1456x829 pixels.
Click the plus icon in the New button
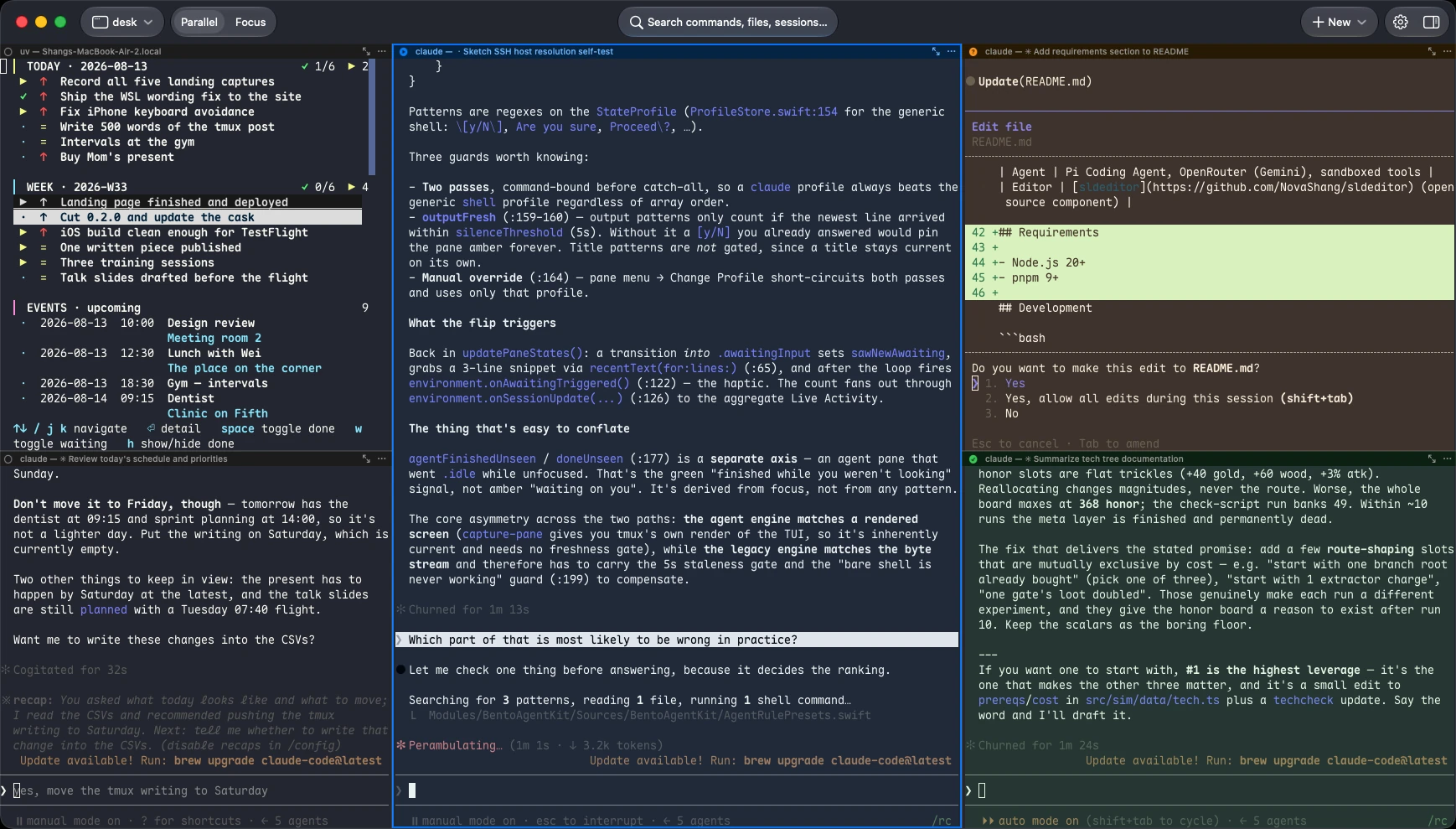[1318, 23]
